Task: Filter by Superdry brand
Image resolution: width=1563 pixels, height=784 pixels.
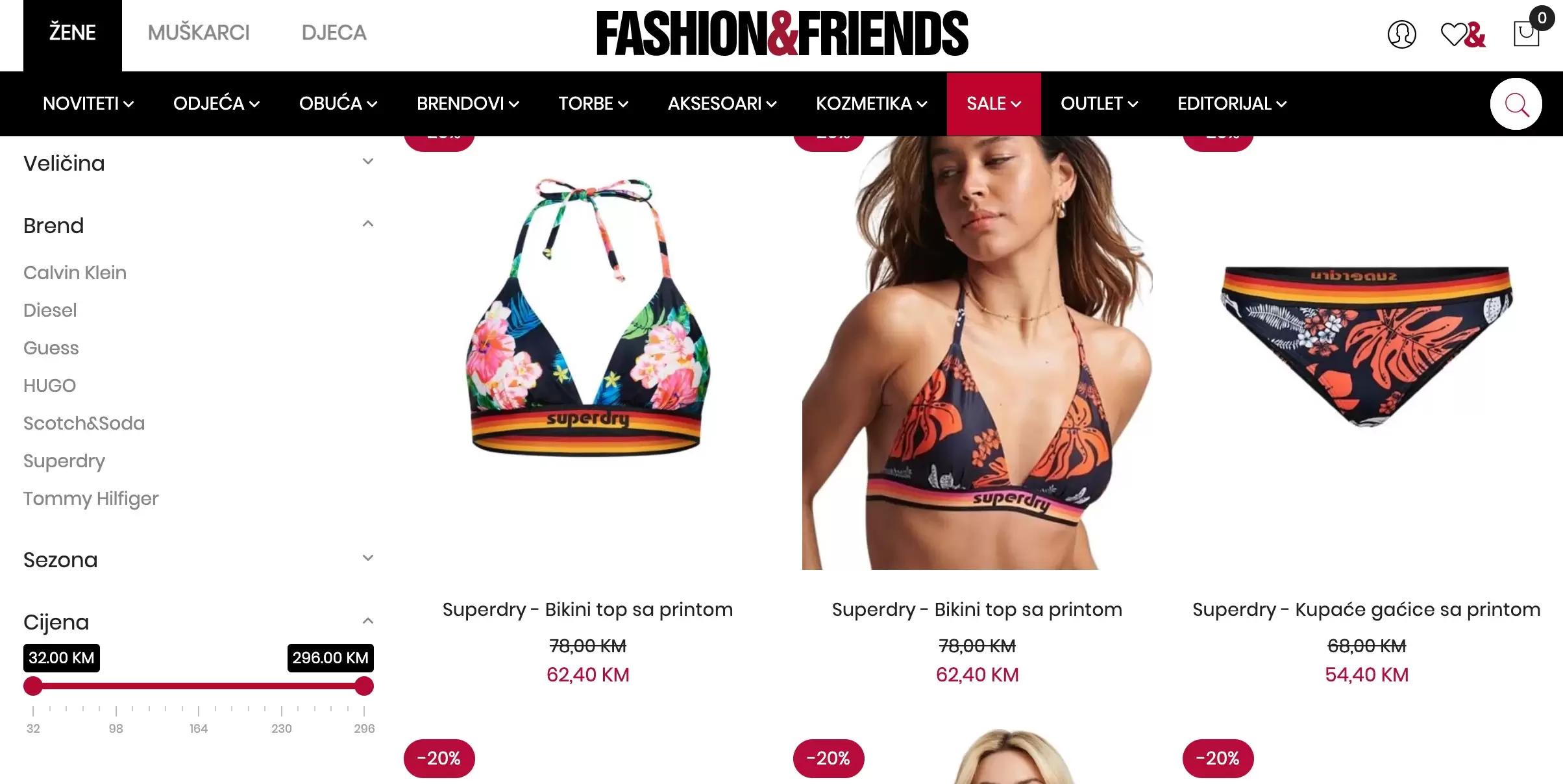Action: click(64, 461)
